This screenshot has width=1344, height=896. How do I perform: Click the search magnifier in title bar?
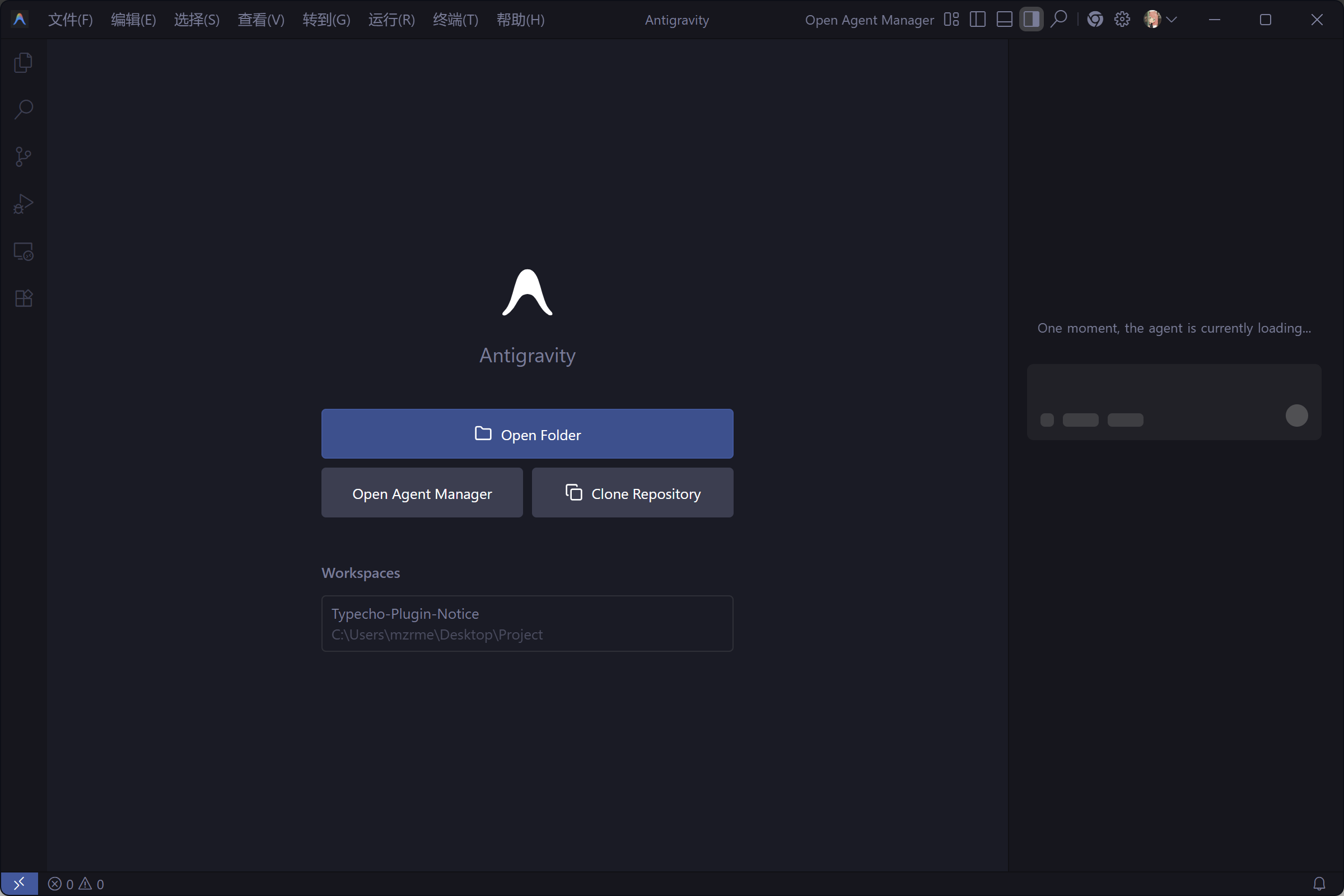[x=1059, y=20]
